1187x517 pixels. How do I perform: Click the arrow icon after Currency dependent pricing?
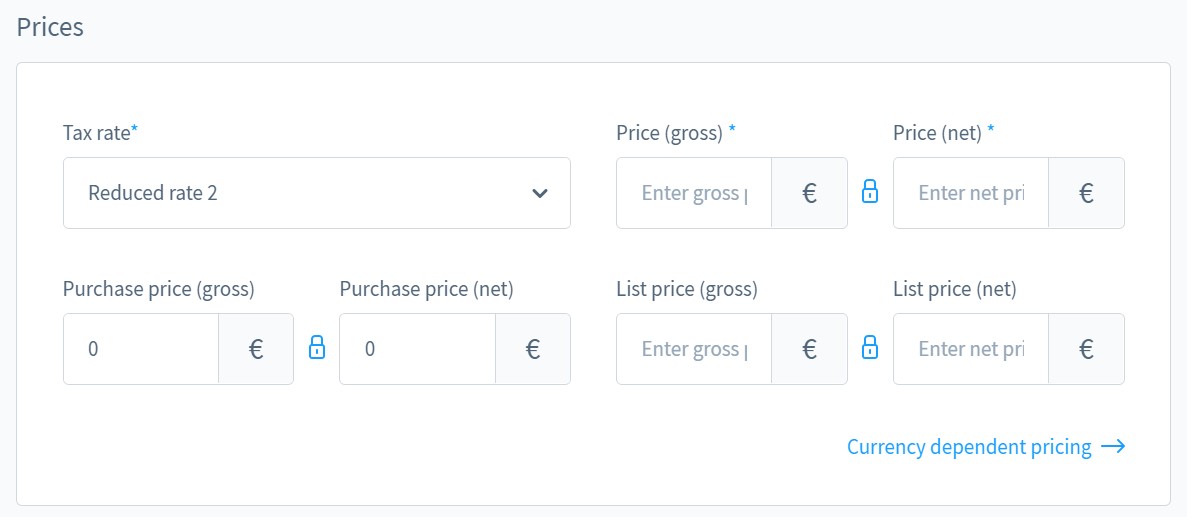(x=1113, y=447)
